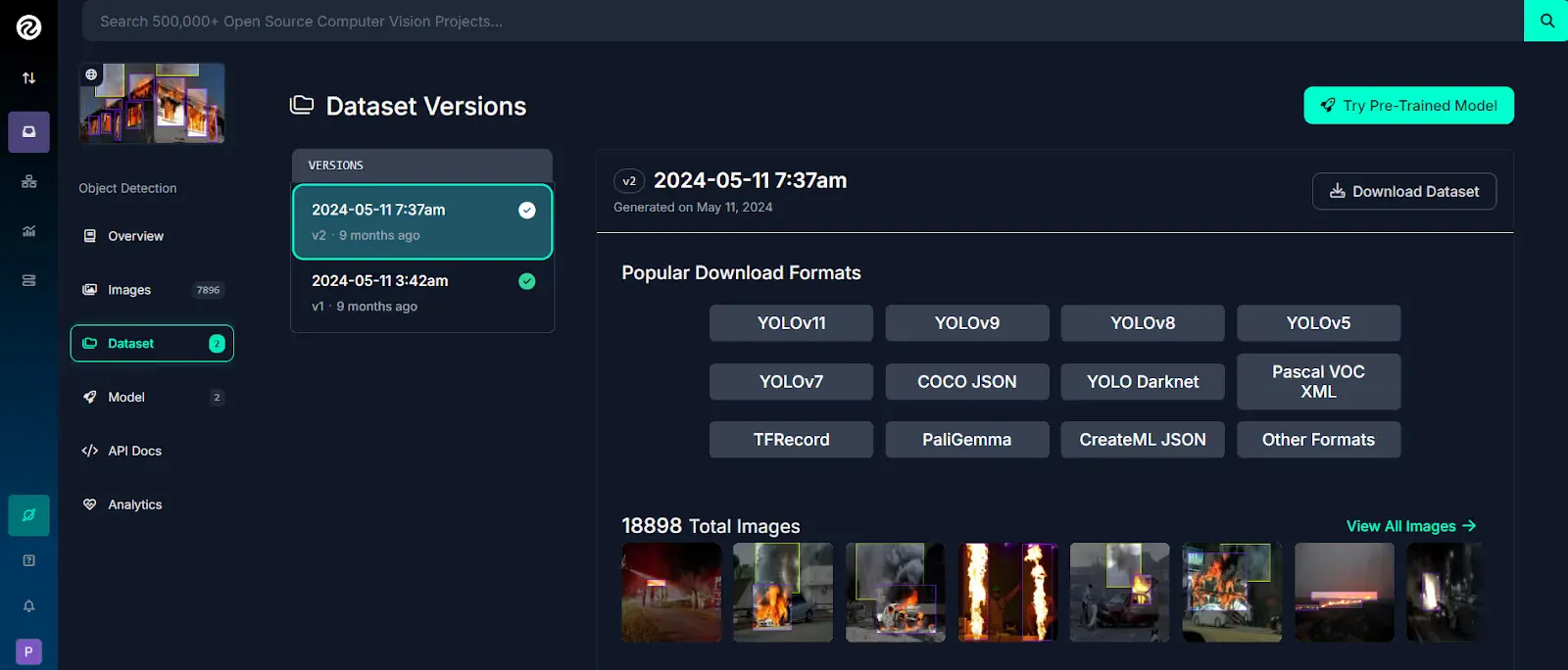
Task: Click the help icon in left sidebar
Action: [x=28, y=560]
